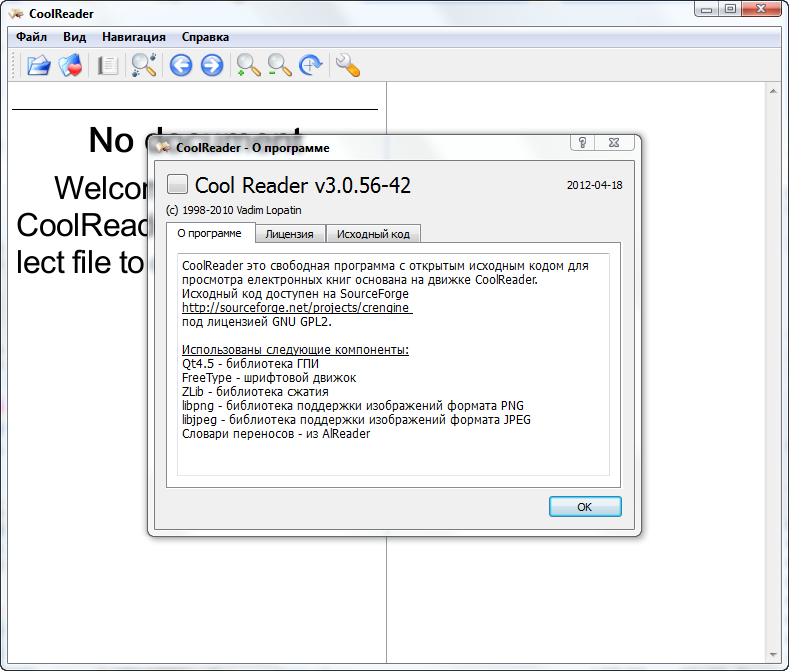Screen dimensions: 789x671
Task: Click the CoolReader icon in About dialog title
Action: pos(163,147)
